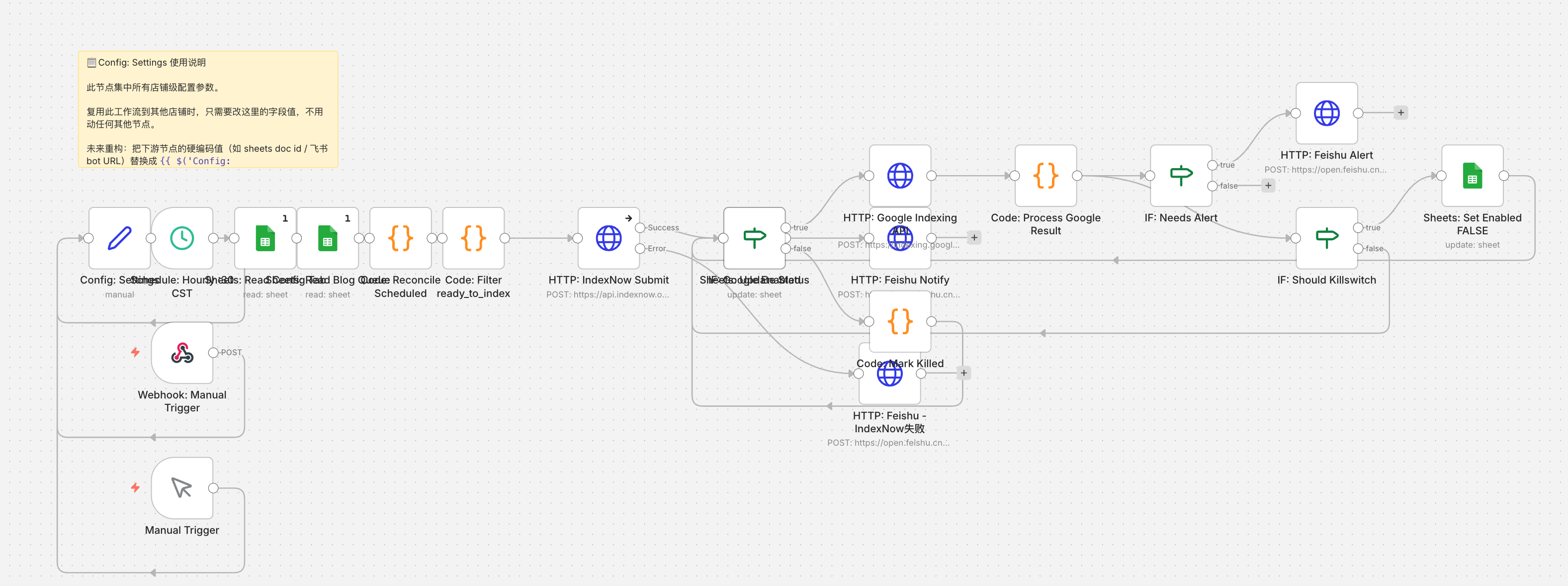Select the Config: Settings pencil node
Viewport: 1568px width, 586px height.
pyautogui.click(x=119, y=238)
